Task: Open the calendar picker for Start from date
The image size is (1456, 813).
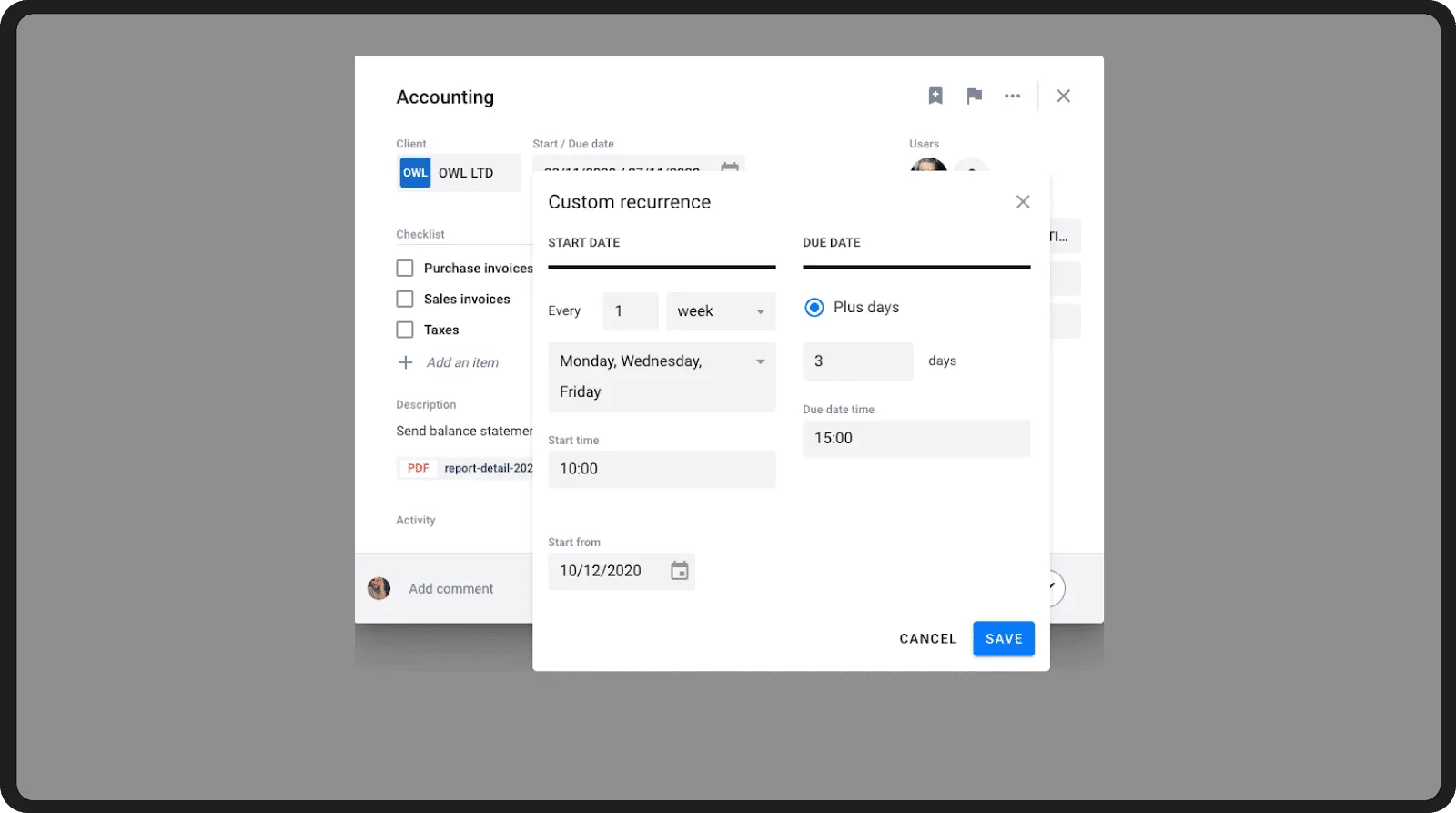Action: point(680,571)
